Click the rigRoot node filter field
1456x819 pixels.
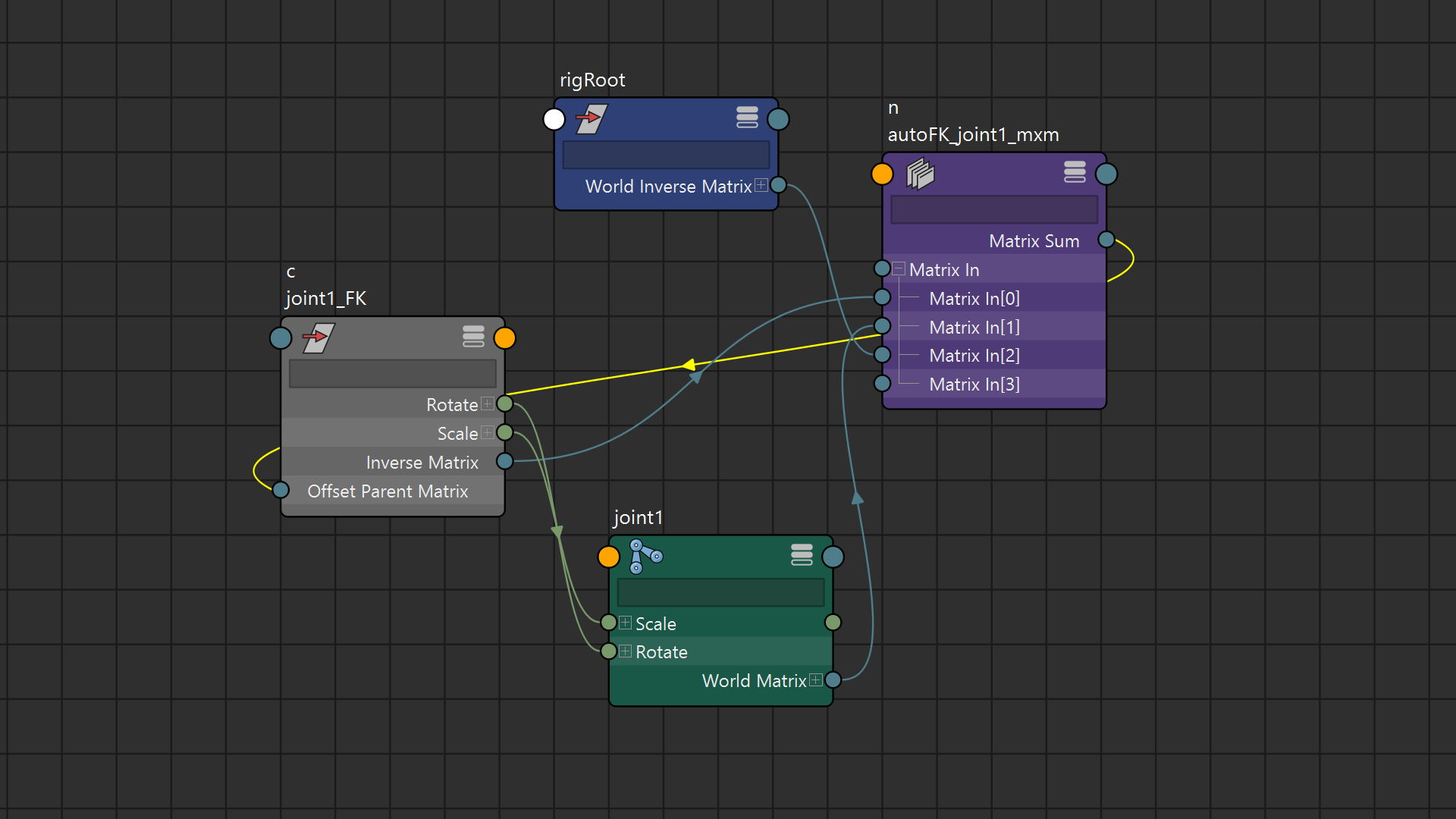[x=666, y=155]
